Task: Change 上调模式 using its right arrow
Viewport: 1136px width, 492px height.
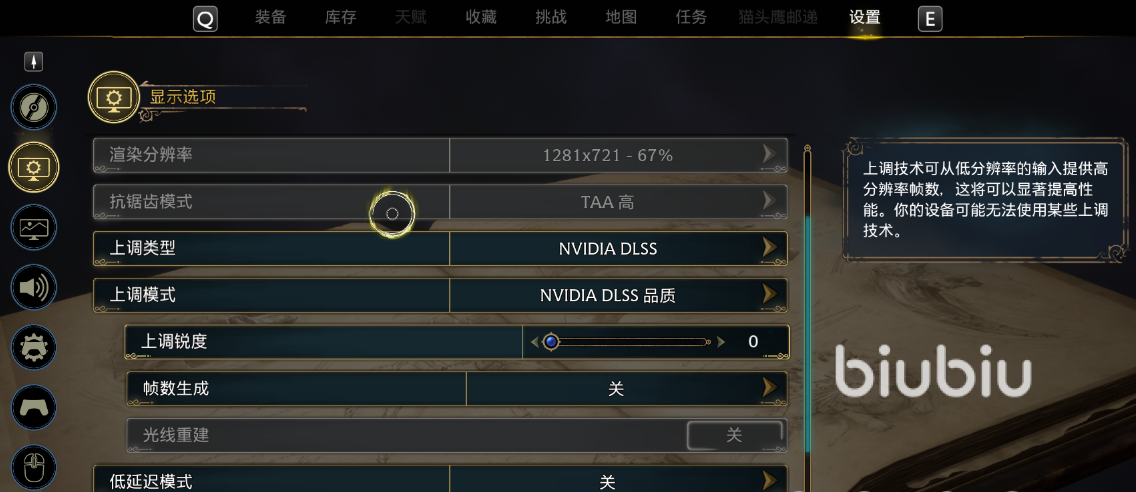Action: (x=769, y=295)
